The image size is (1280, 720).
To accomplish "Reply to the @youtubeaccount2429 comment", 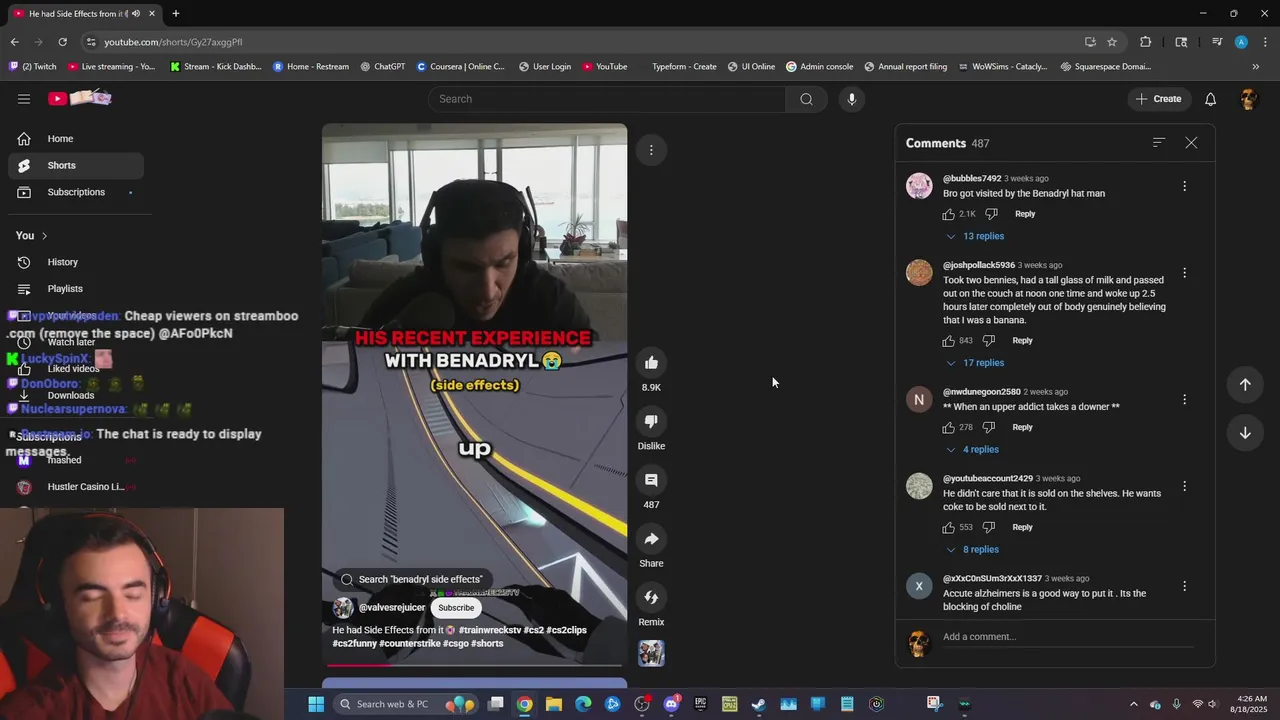I will click(x=1022, y=527).
